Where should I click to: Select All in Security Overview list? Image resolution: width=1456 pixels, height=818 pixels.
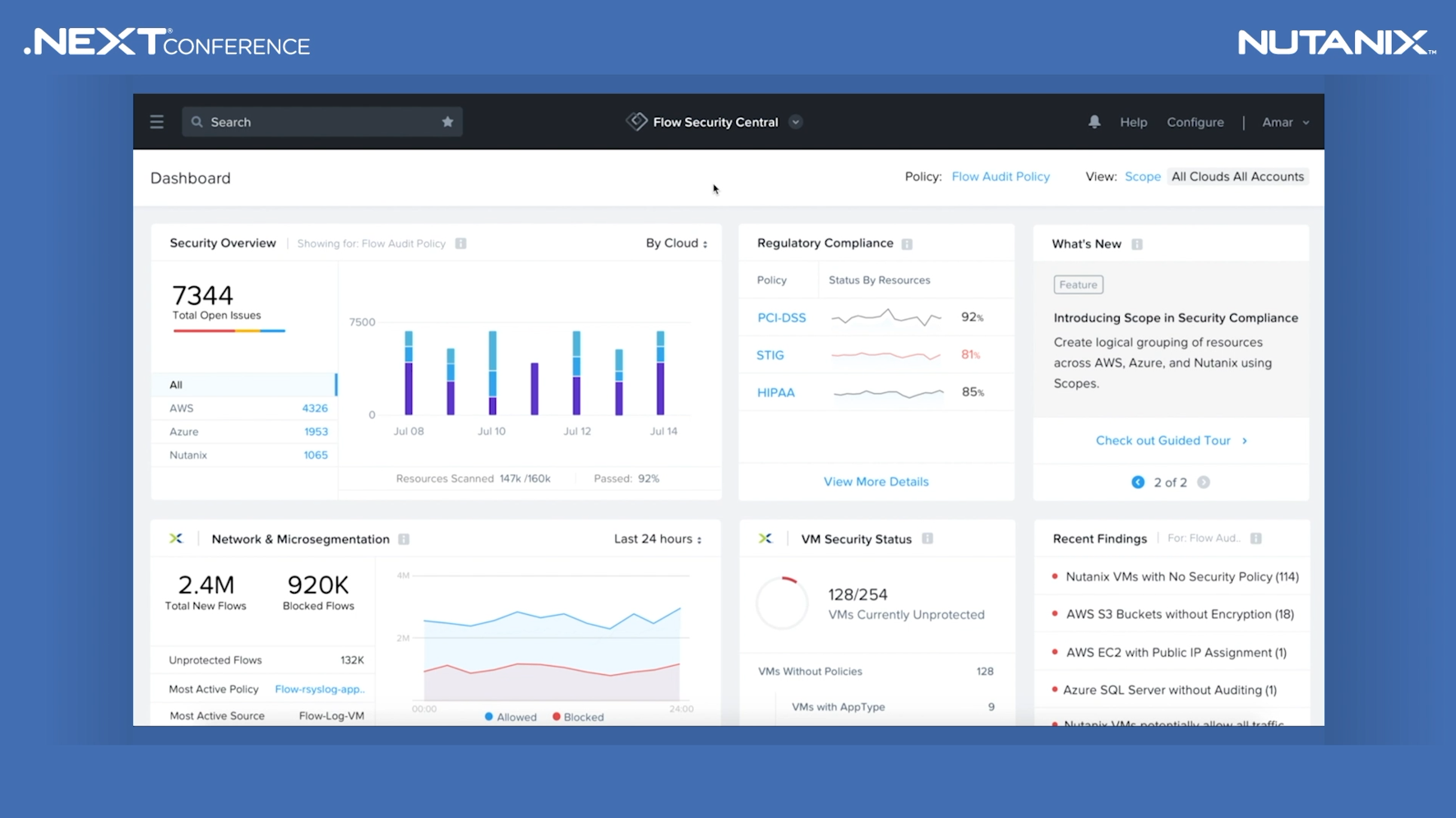[x=244, y=385]
